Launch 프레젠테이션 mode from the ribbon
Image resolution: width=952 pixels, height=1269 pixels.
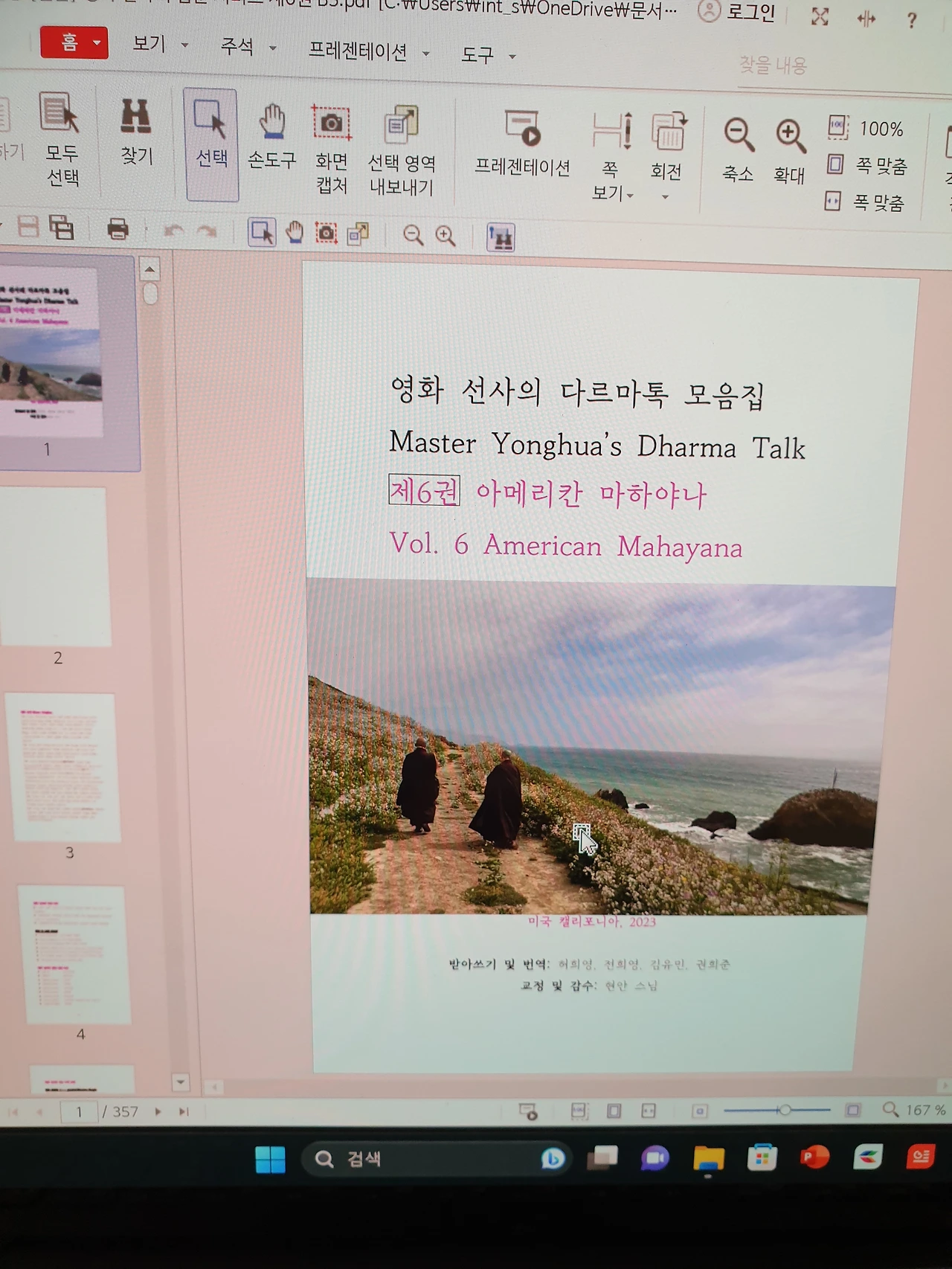(522, 144)
